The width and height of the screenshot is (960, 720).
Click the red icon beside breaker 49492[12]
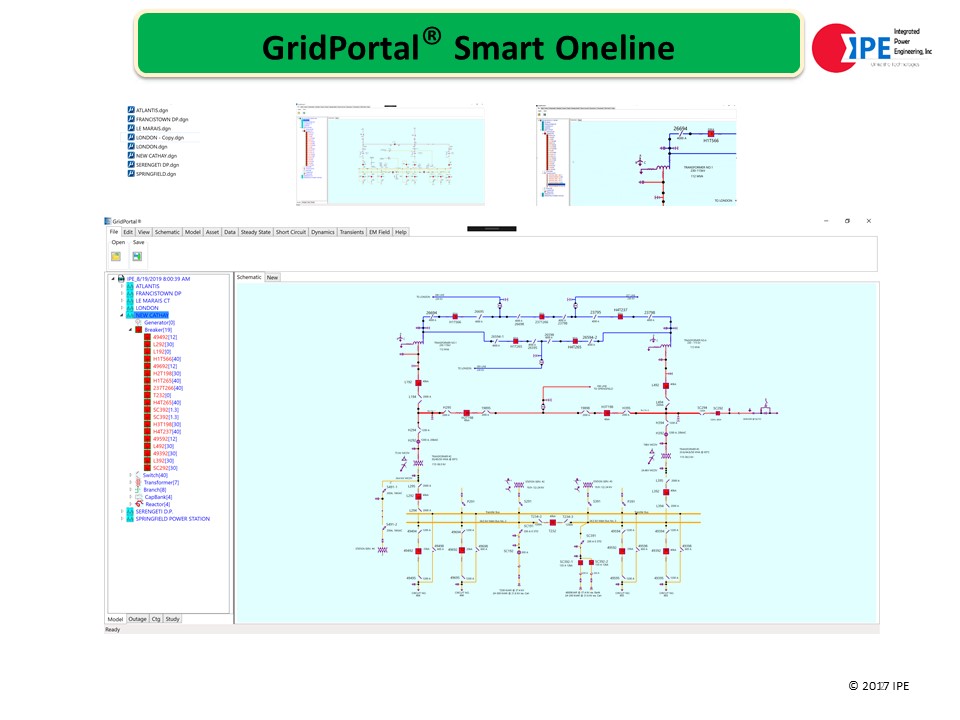point(147,337)
